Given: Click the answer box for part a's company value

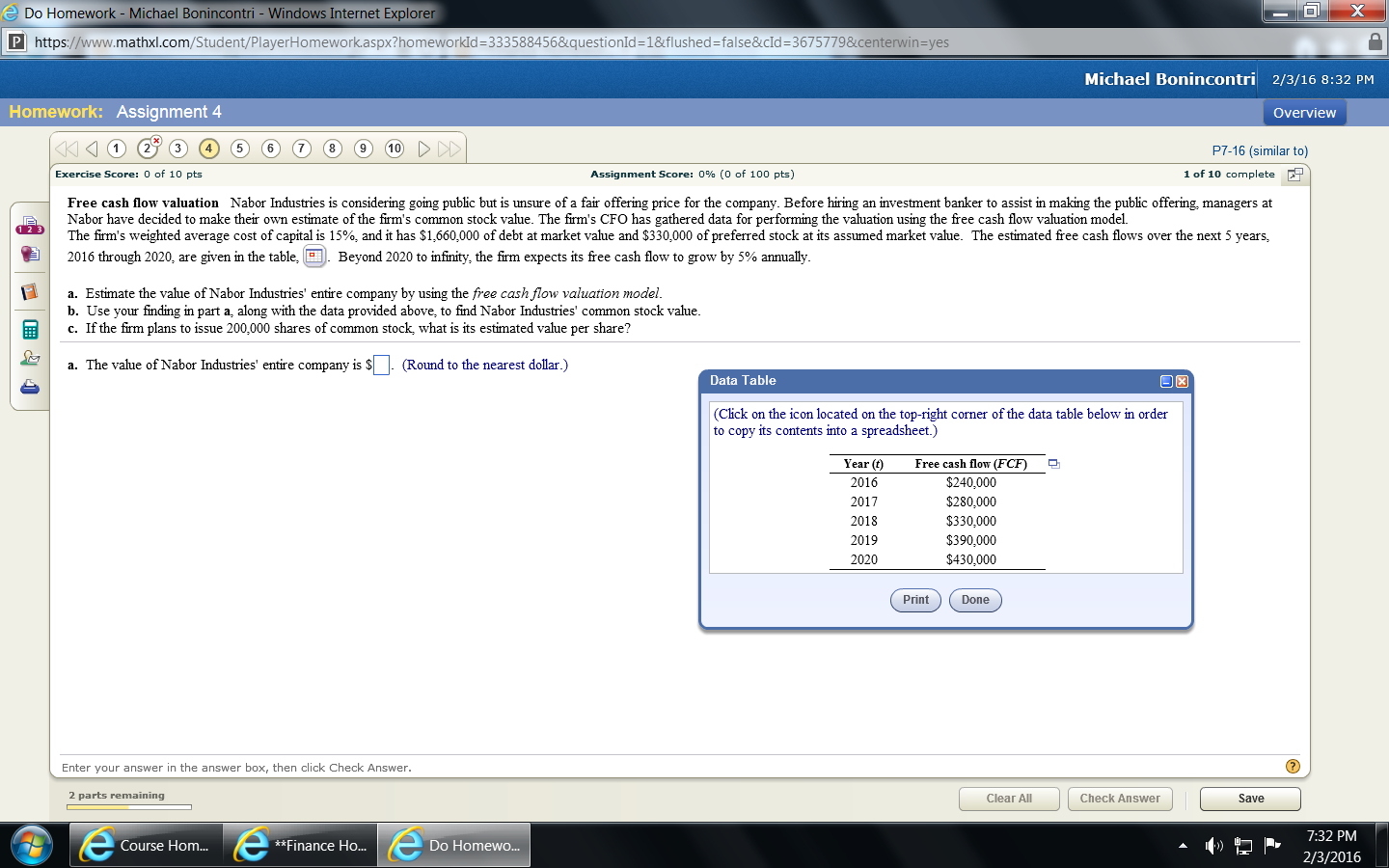Looking at the screenshot, I should coord(380,364).
